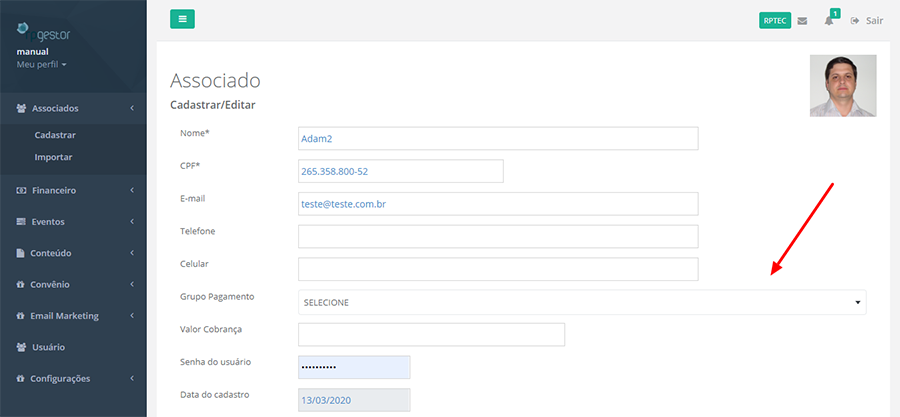Image resolution: width=900 pixels, height=417 pixels.
Task: Open the Importar submenu item
Action: pos(53,157)
